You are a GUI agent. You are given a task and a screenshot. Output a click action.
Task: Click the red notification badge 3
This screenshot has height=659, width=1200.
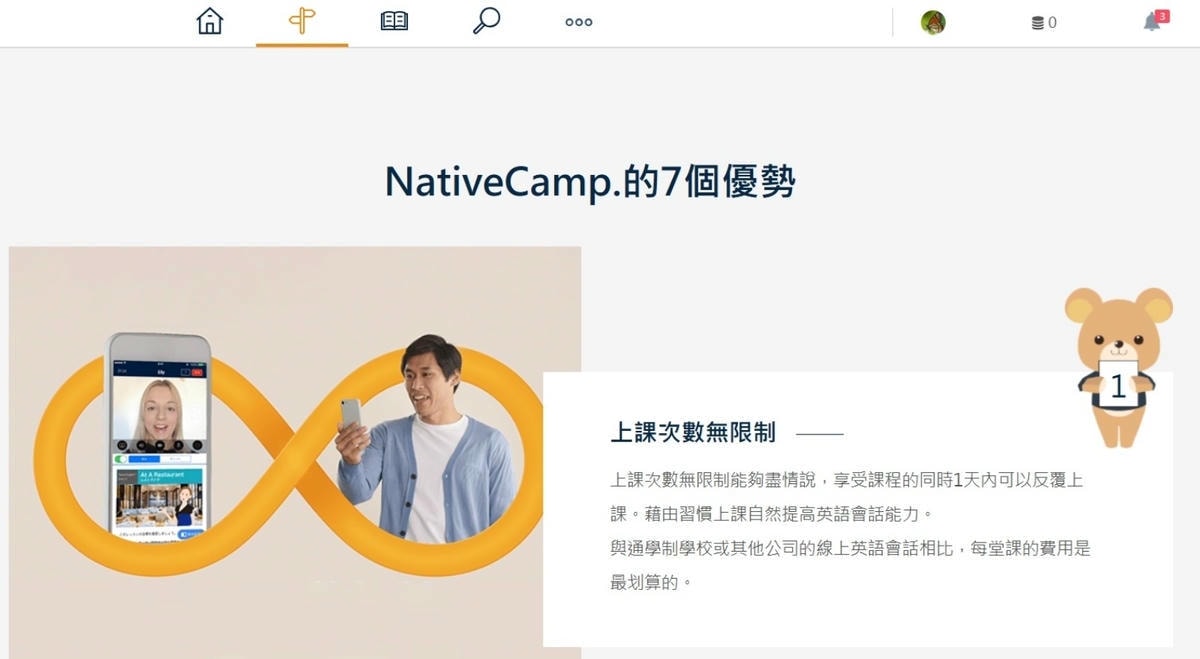(1162, 16)
